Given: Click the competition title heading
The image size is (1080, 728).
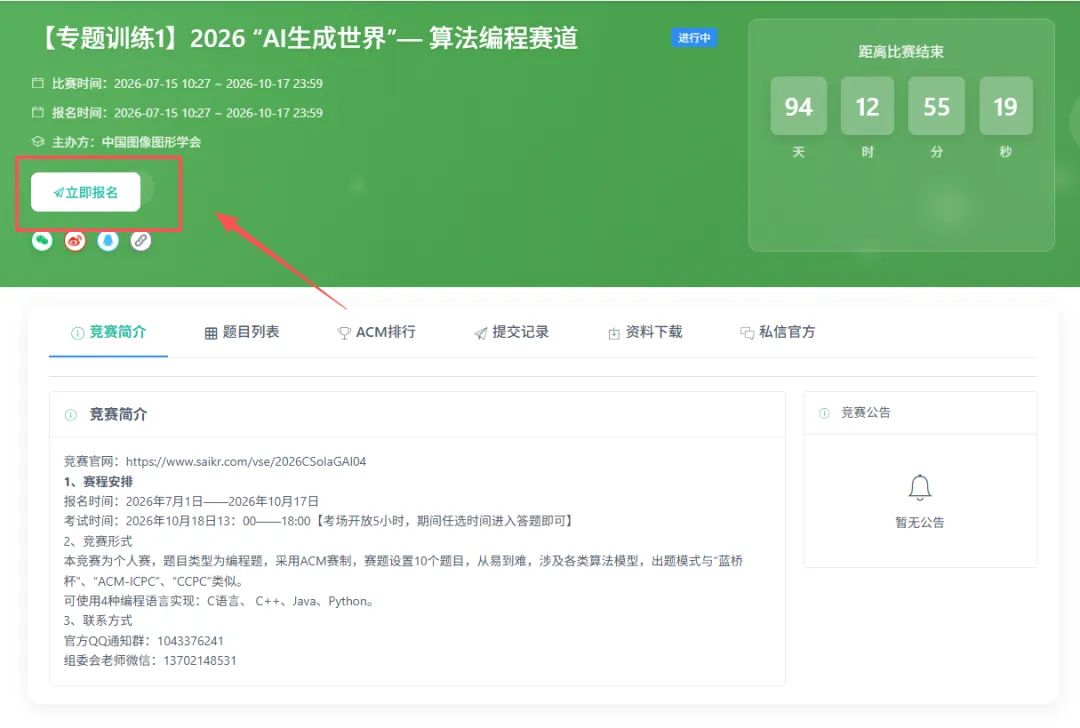Looking at the screenshot, I should [x=308, y=38].
